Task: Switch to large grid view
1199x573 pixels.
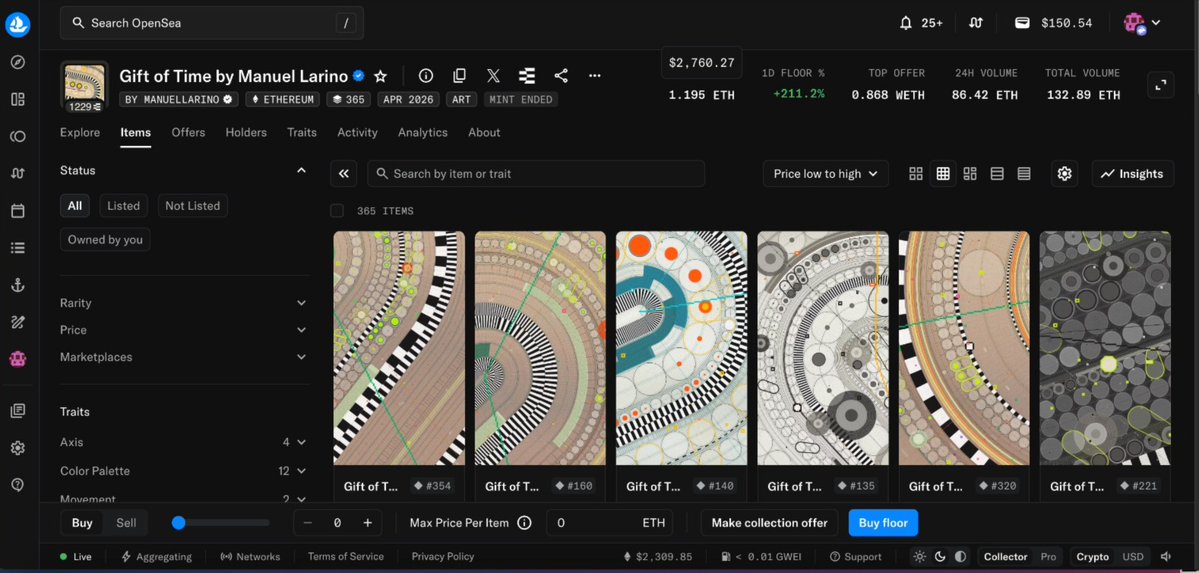Action: [x=915, y=174]
